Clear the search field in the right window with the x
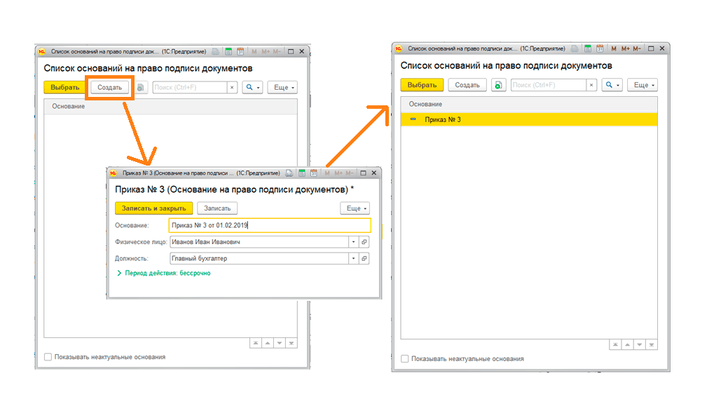 click(591, 85)
